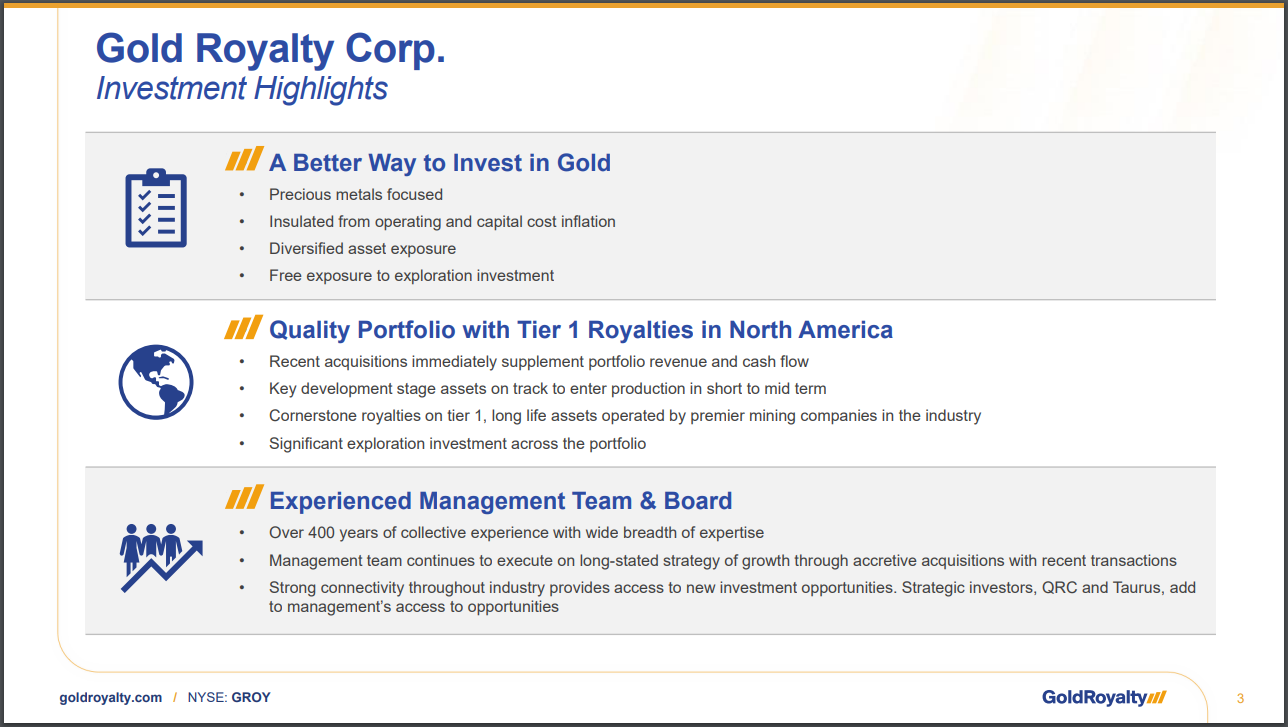Click the Free exposure to exploration investment bullet
Viewport: 1288px width, 727px height.
411,275
